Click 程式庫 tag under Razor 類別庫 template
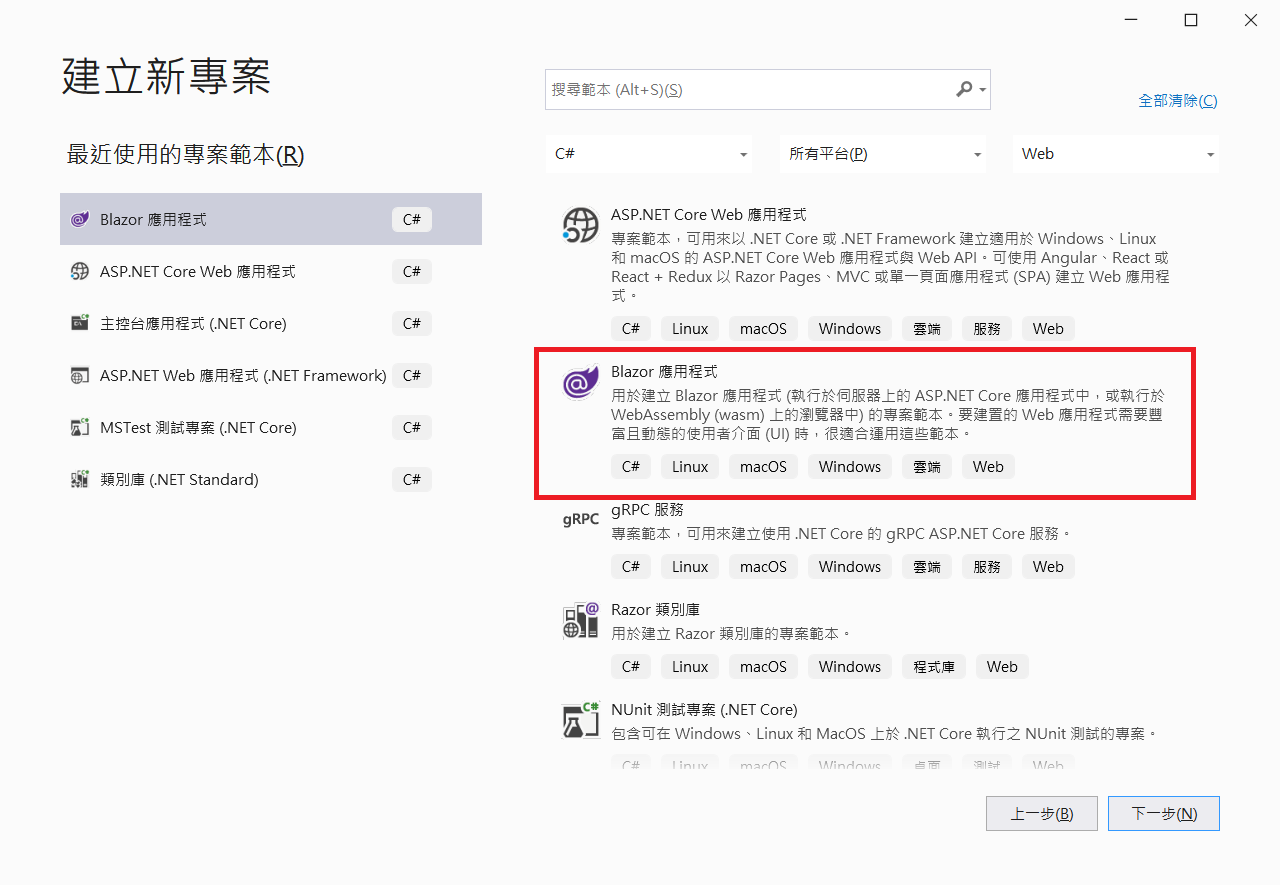The height and width of the screenshot is (885, 1280). click(x=934, y=666)
